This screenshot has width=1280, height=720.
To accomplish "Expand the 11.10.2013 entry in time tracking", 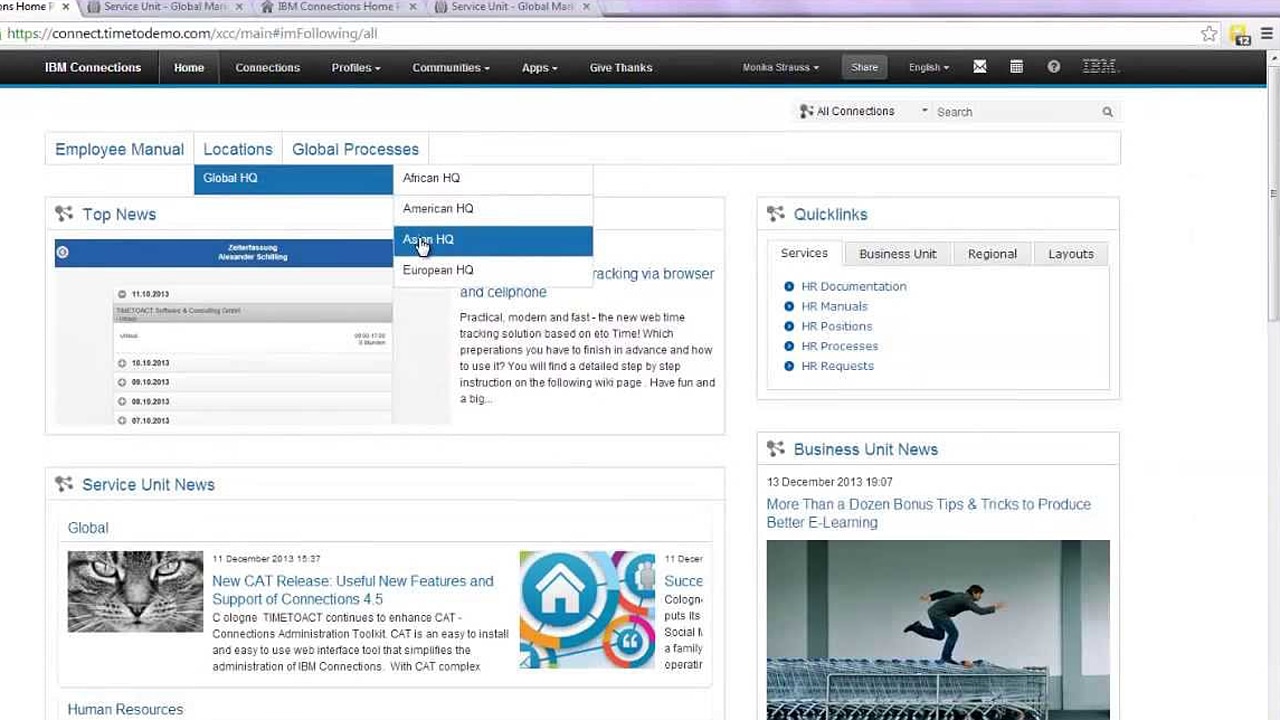I will 122,295.
